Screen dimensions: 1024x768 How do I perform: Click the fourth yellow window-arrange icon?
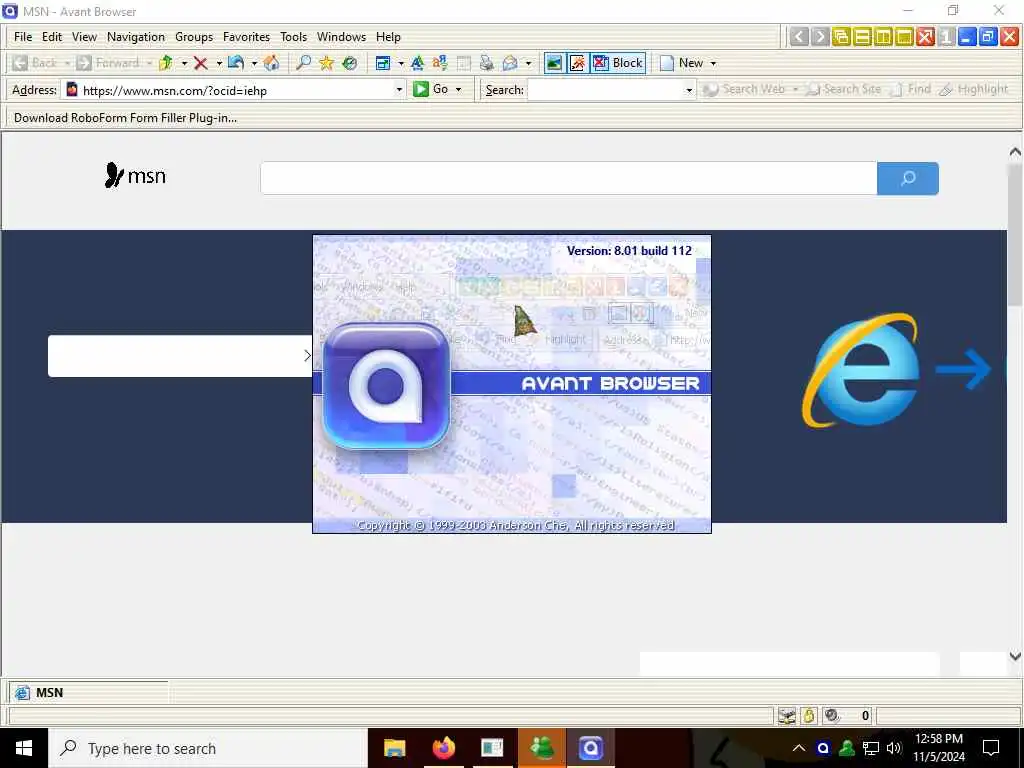904,37
